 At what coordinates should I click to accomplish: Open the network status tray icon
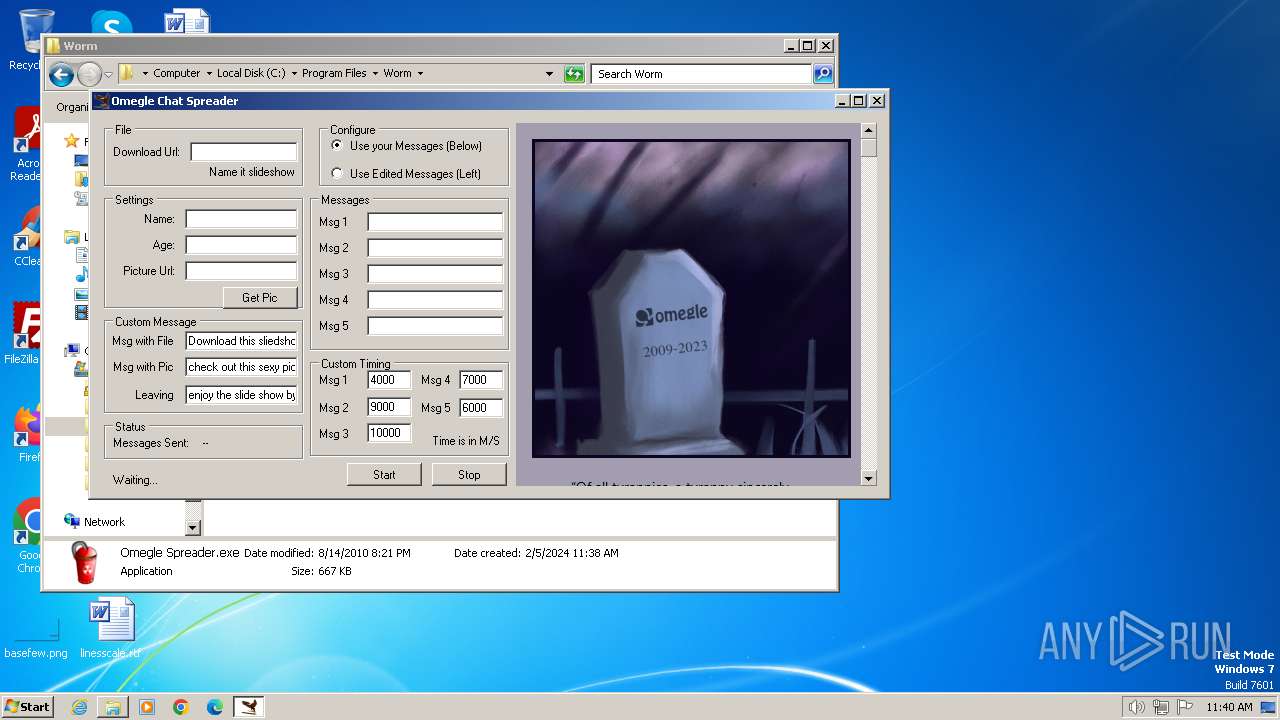1161,707
